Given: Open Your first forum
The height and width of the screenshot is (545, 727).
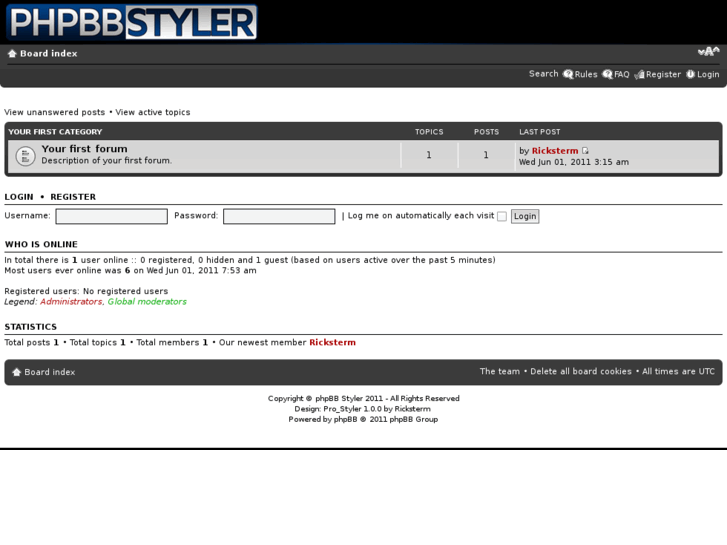Looking at the screenshot, I should [84, 149].
